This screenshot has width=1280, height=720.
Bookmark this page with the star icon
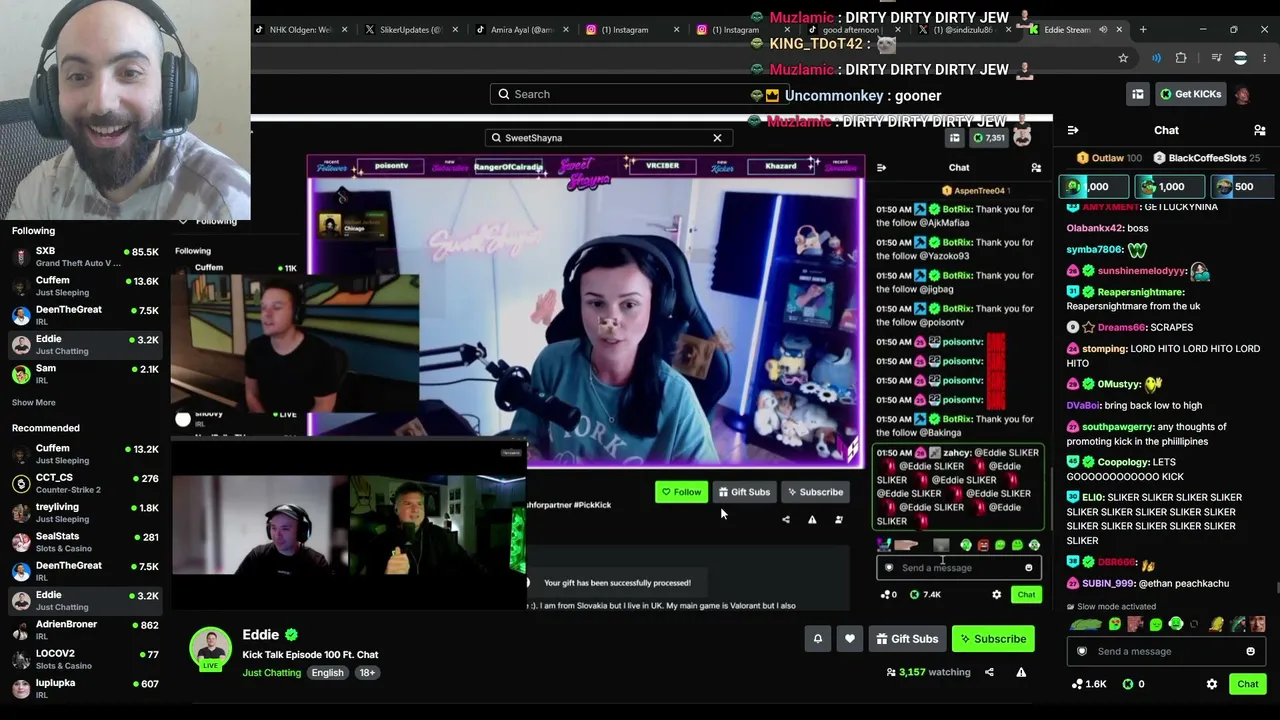[1123, 58]
